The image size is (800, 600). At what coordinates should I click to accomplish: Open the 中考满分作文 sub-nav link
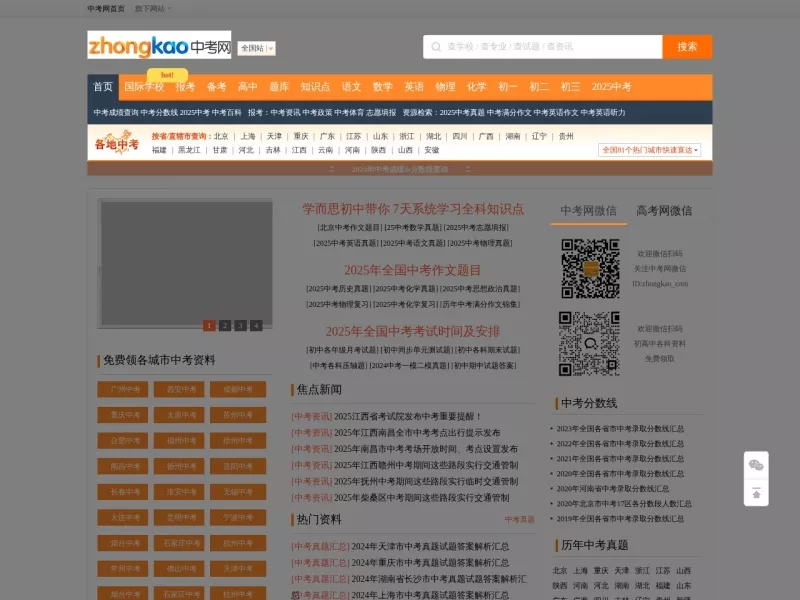(509, 112)
